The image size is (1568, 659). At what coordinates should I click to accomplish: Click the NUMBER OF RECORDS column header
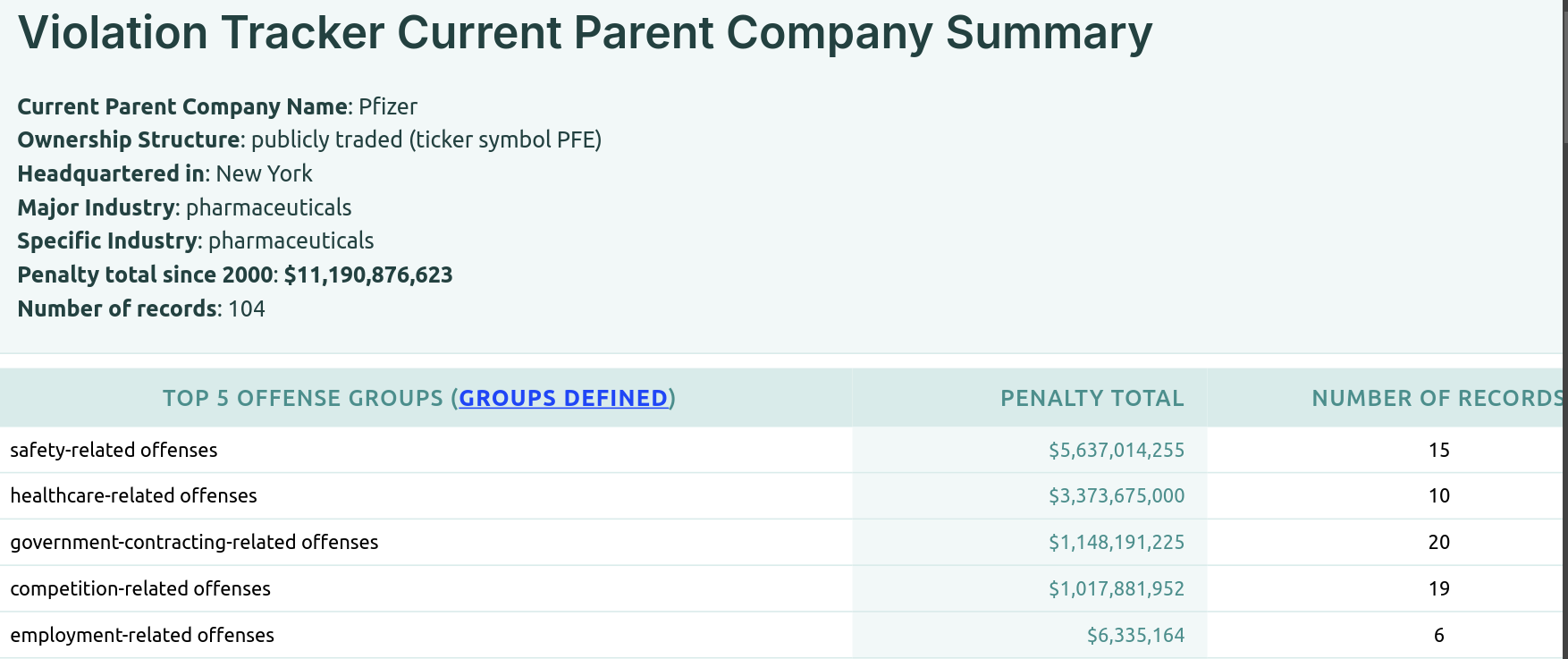1437,398
